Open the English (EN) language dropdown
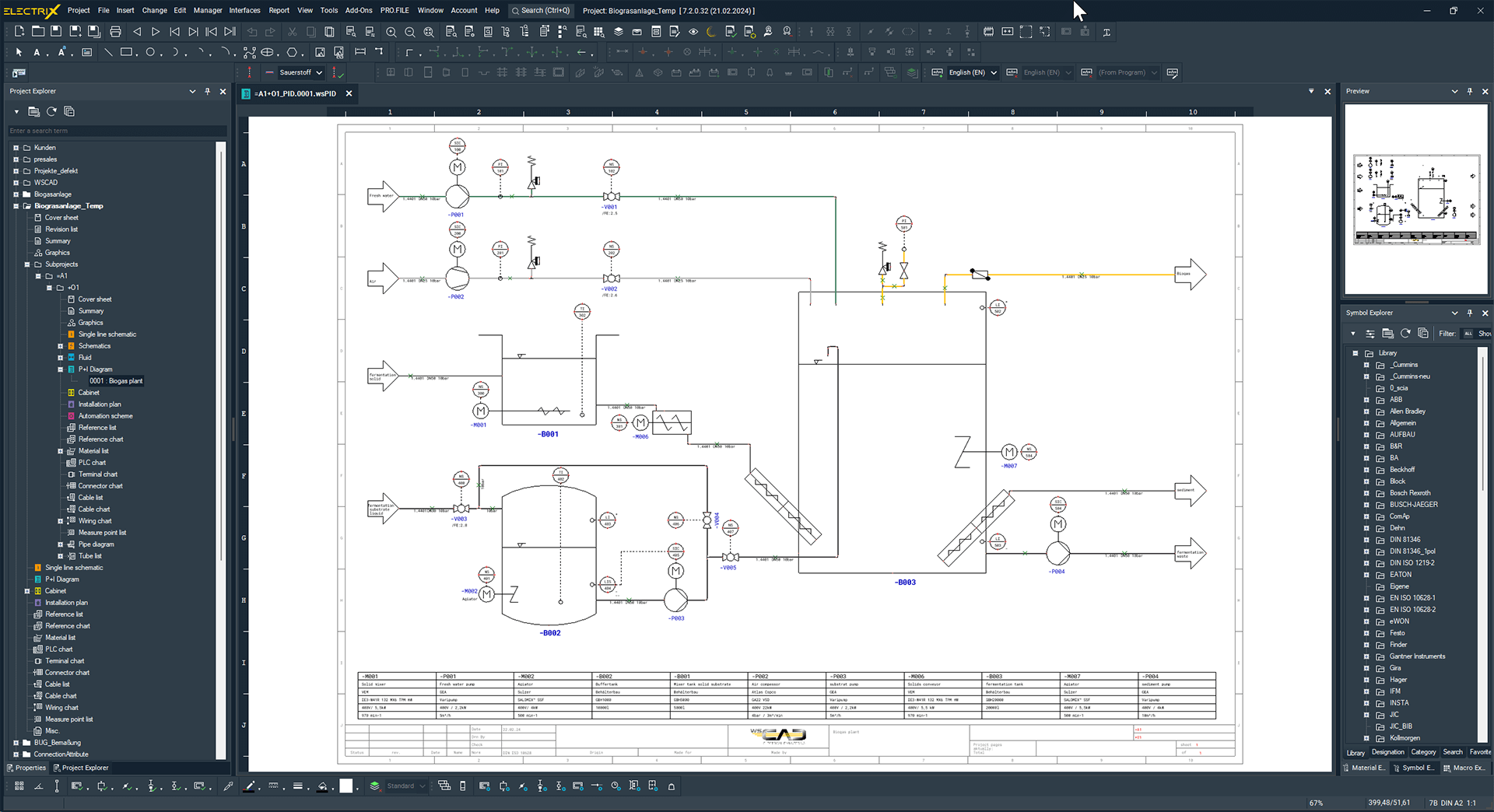This screenshot has height=812, width=1494. coord(994,72)
